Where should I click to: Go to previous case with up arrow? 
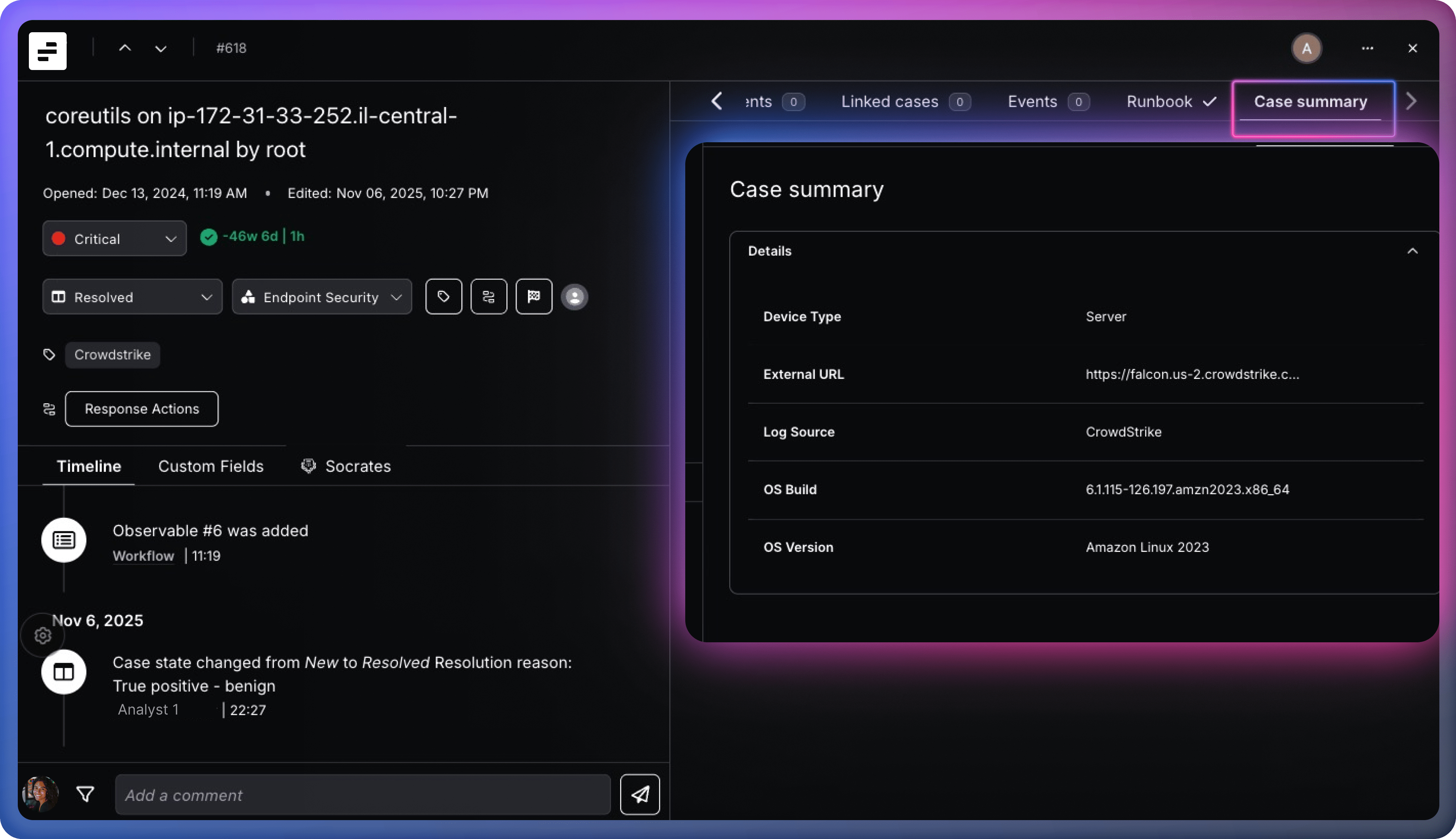click(125, 49)
